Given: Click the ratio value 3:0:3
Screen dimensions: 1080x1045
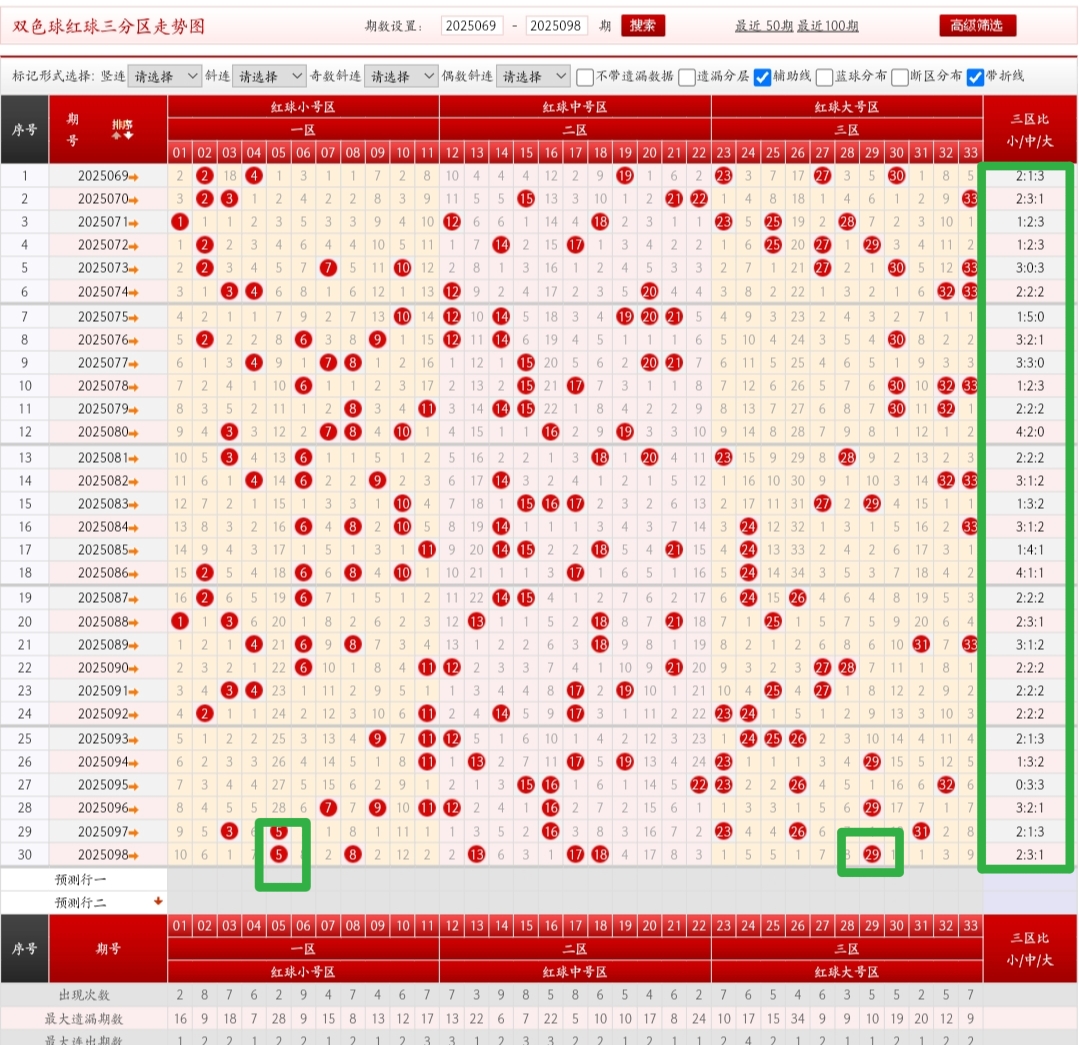Looking at the screenshot, I should coord(1030,268).
